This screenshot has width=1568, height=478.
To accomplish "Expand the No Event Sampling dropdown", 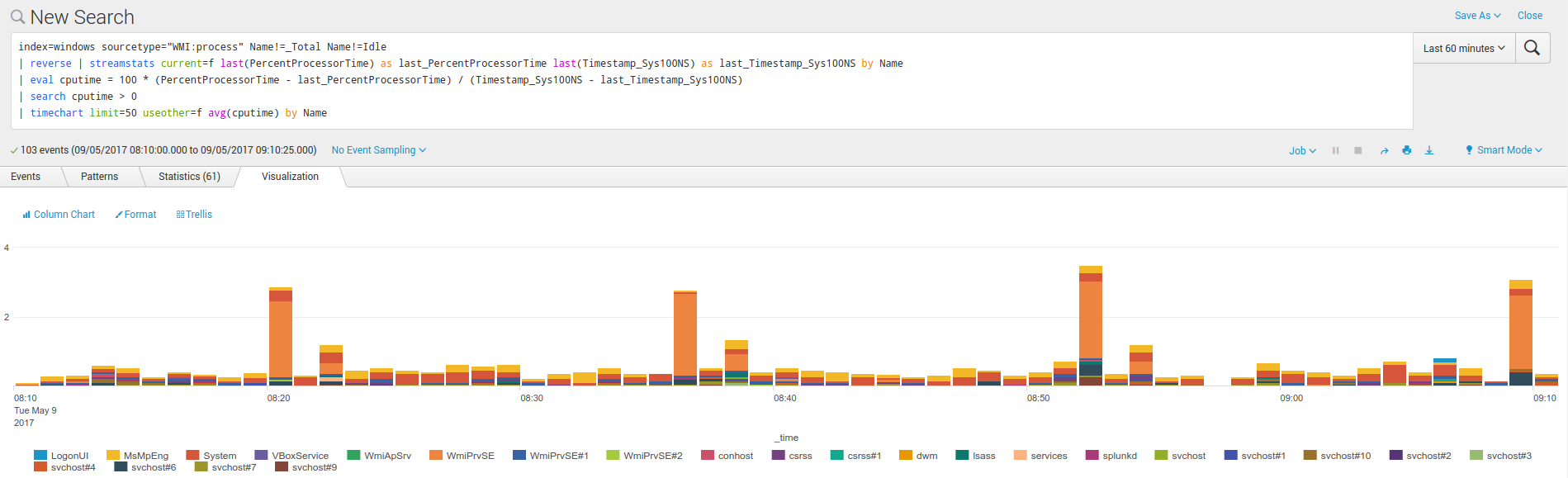I will point(378,150).
